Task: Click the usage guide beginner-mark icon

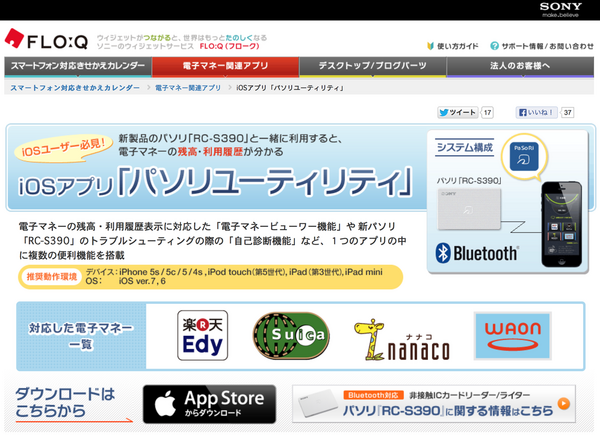Action: (x=430, y=46)
